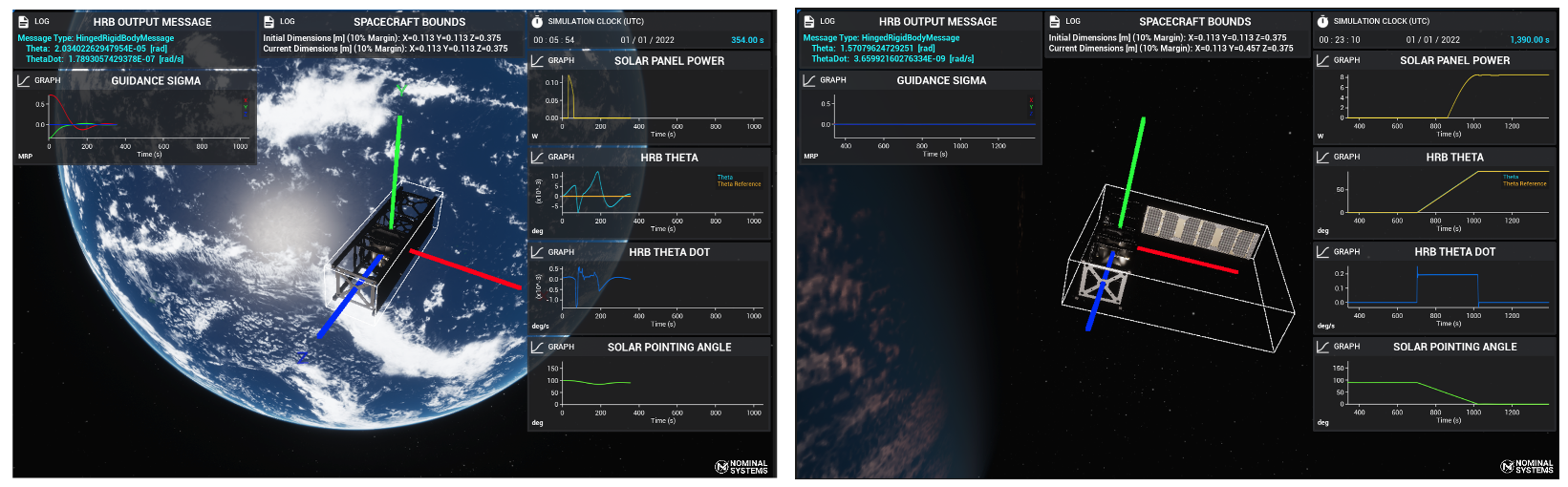Click the clock reading 00 : 23 : 10
This screenshot has width=1568, height=487.
pyautogui.click(x=1340, y=40)
